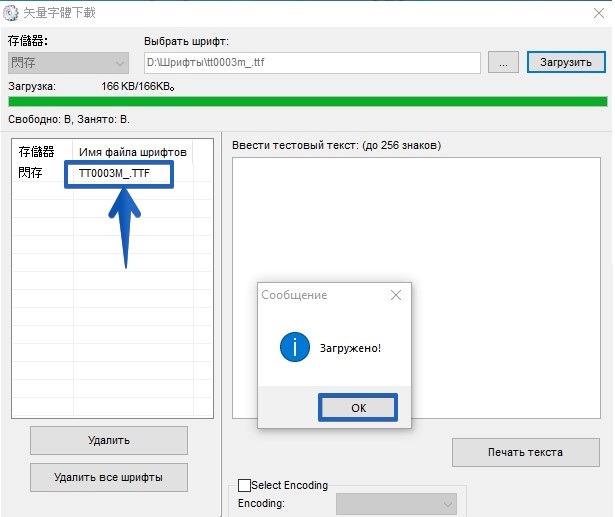Click the 存儲器 column header in the font list

(37, 152)
